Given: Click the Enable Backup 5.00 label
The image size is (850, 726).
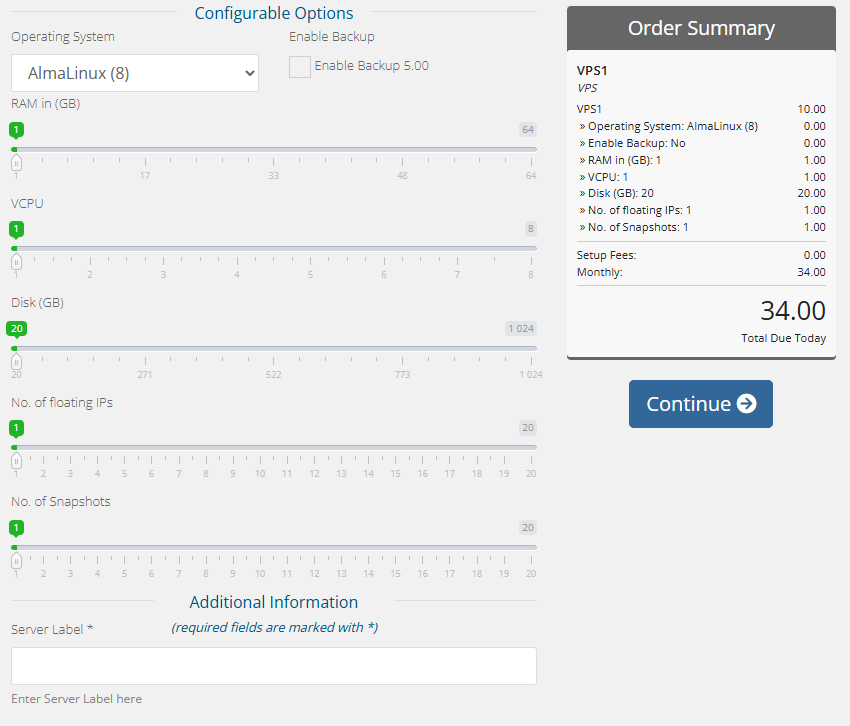Looking at the screenshot, I should pos(371,66).
